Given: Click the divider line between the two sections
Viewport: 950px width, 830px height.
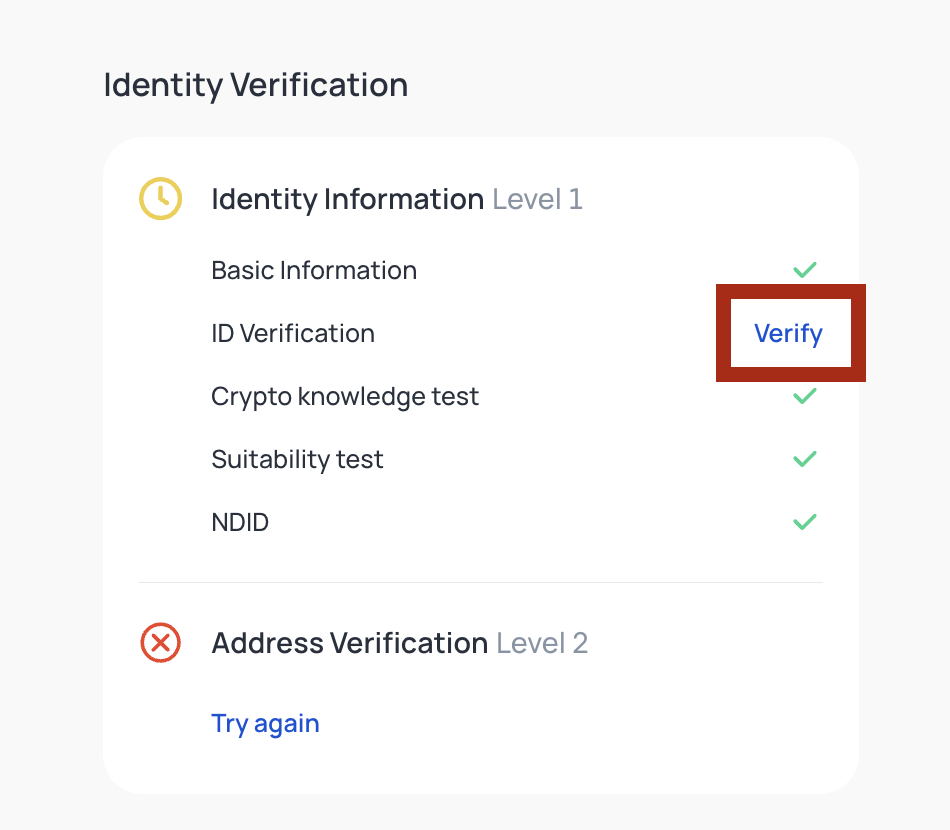Looking at the screenshot, I should pos(480,582).
